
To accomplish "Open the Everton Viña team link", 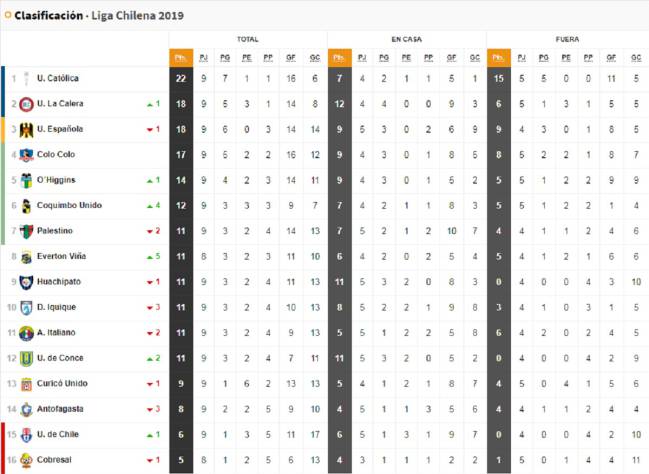I will point(60,257).
